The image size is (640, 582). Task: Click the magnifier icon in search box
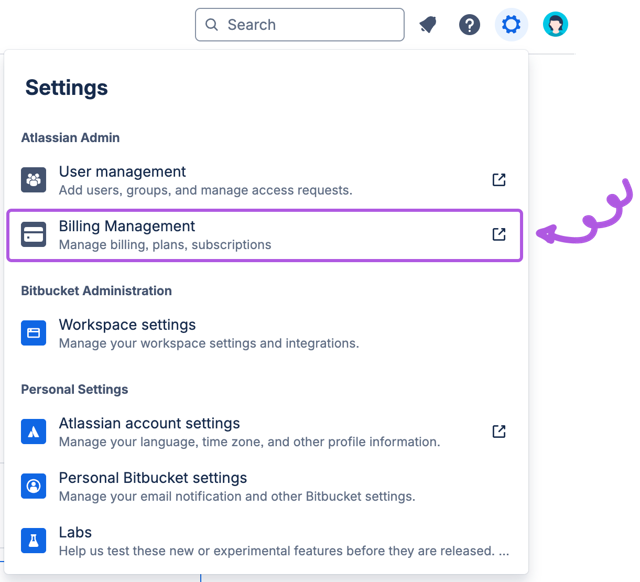click(x=211, y=24)
